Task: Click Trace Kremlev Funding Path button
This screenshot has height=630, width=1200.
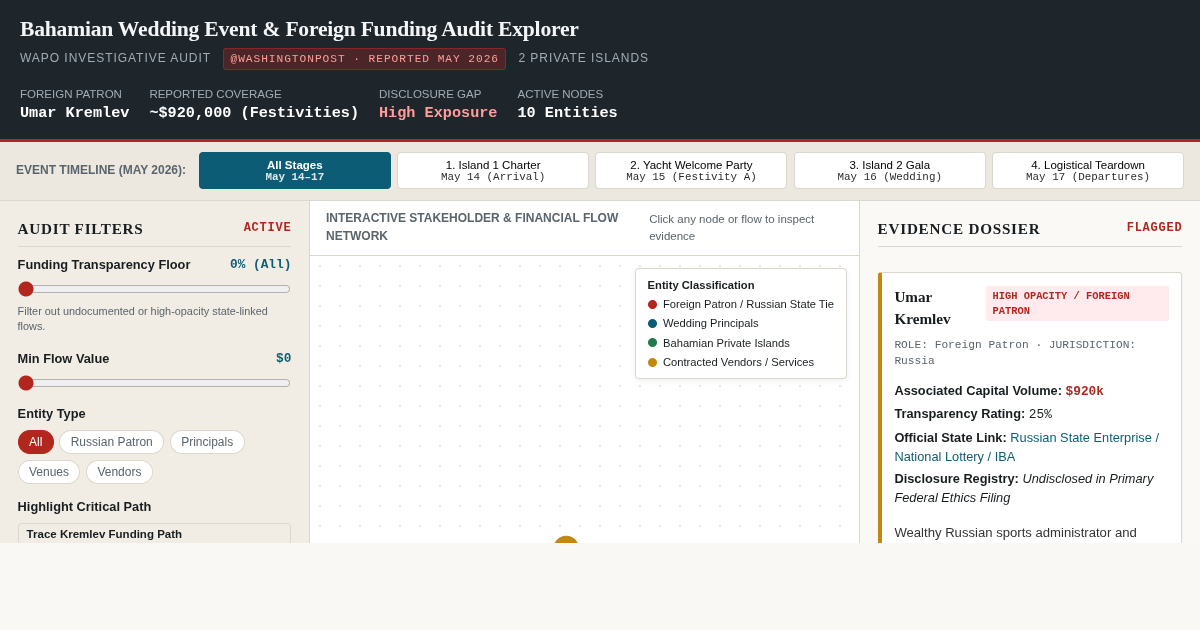Action: 154,534
